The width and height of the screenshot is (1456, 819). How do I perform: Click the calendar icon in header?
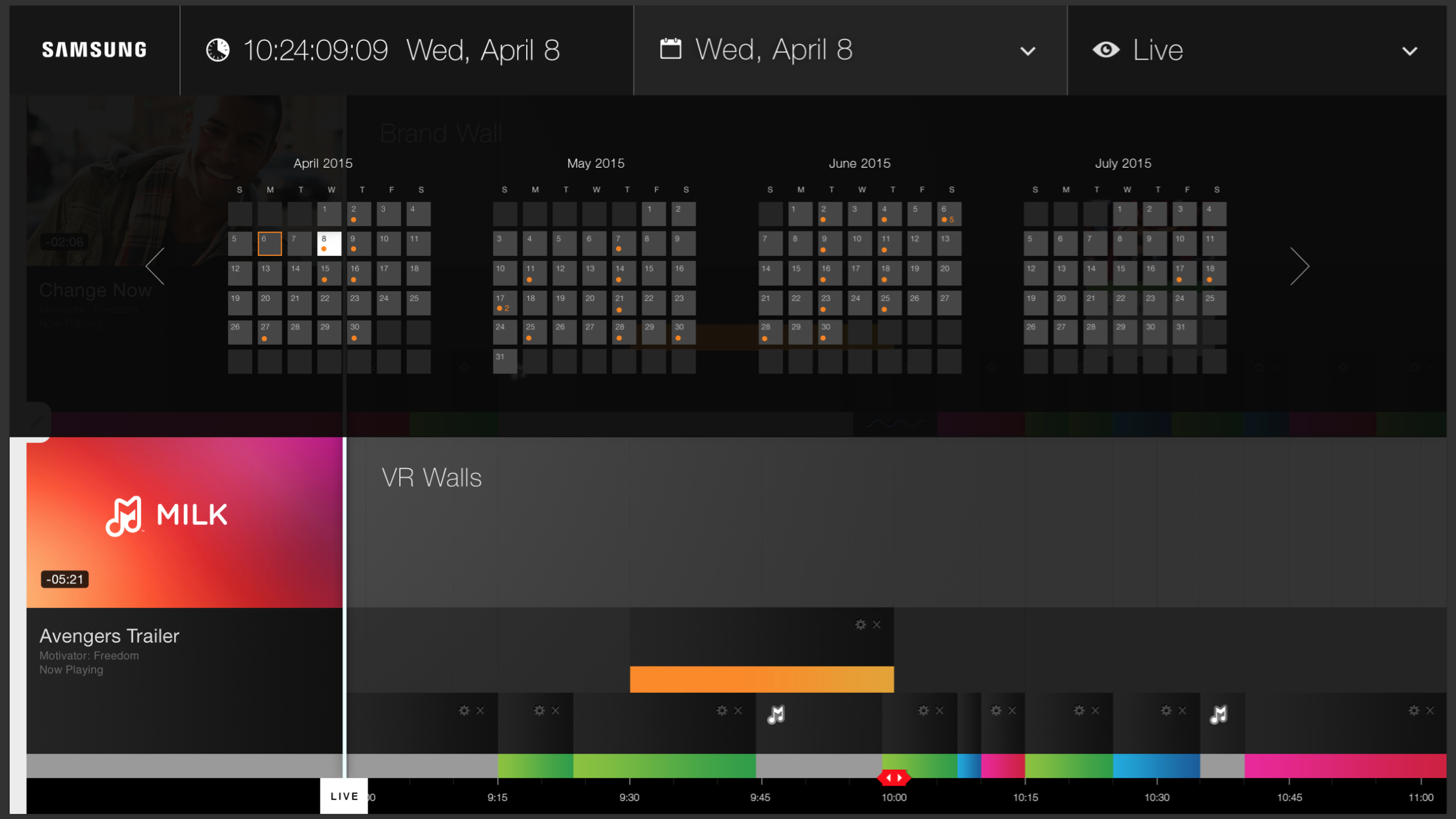point(670,49)
